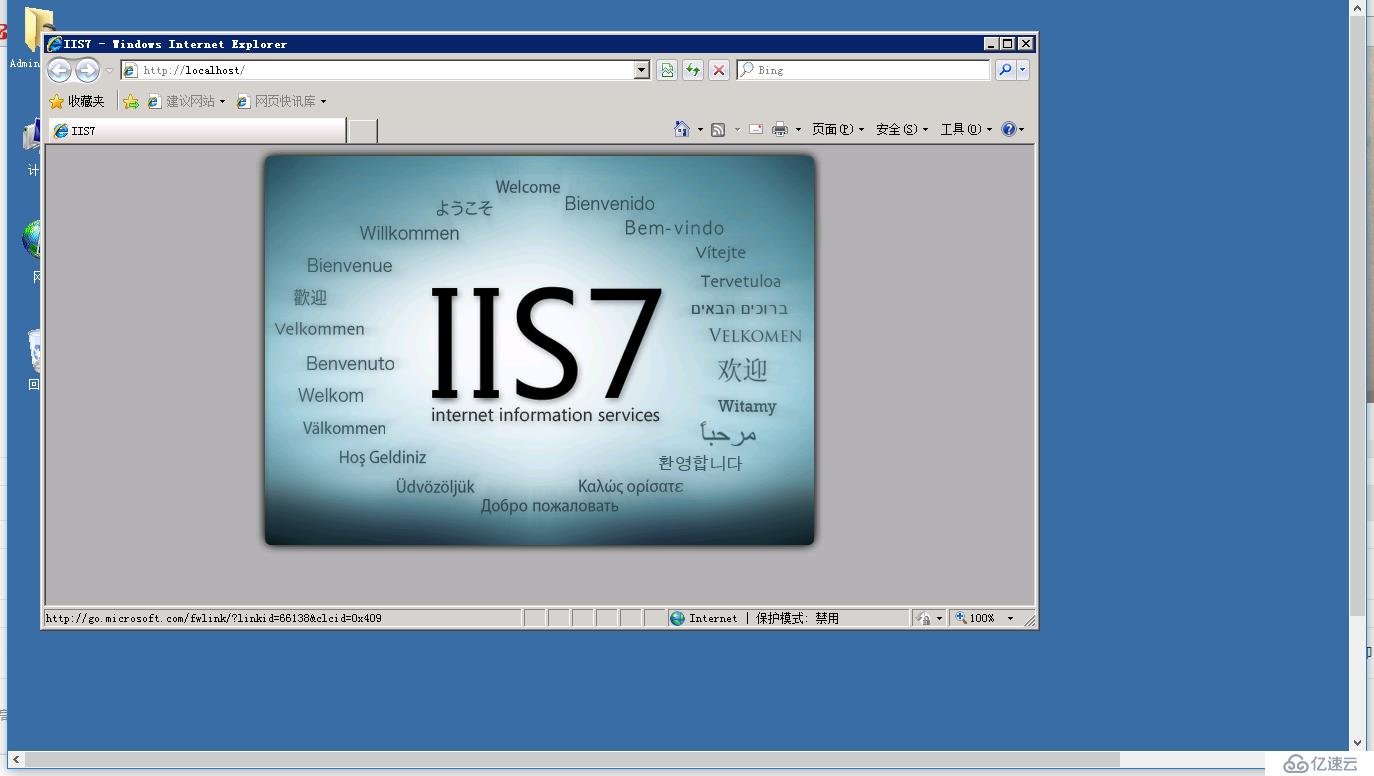Close the Internet Explorer window
Viewport: 1374px width, 776px height.
pyautogui.click(x=1025, y=44)
